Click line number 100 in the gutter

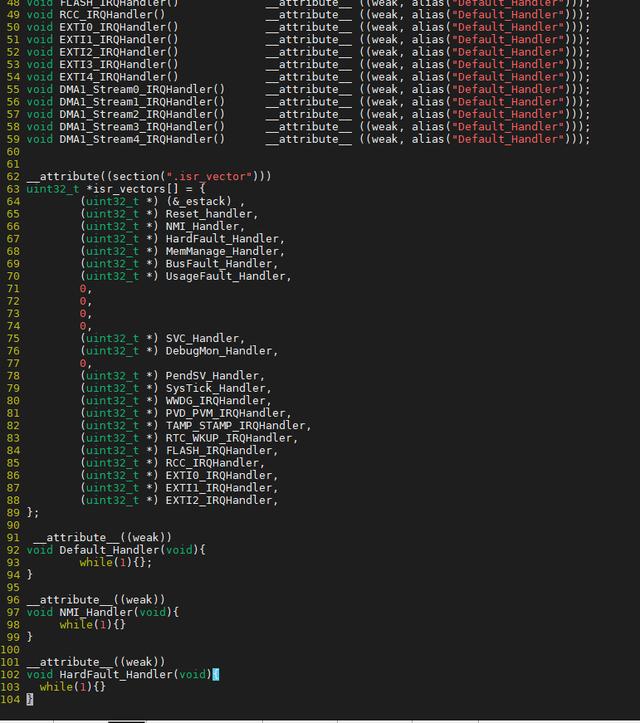(10, 650)
